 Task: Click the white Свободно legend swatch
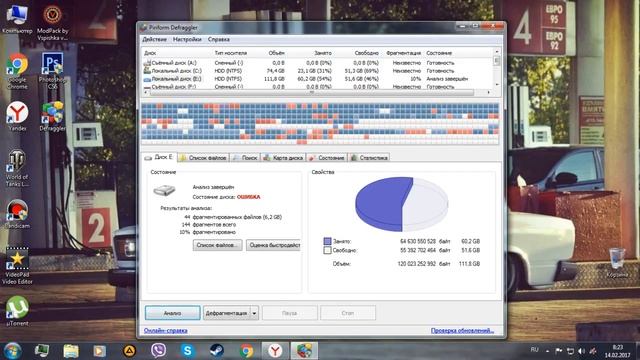(x=327, y=250)
